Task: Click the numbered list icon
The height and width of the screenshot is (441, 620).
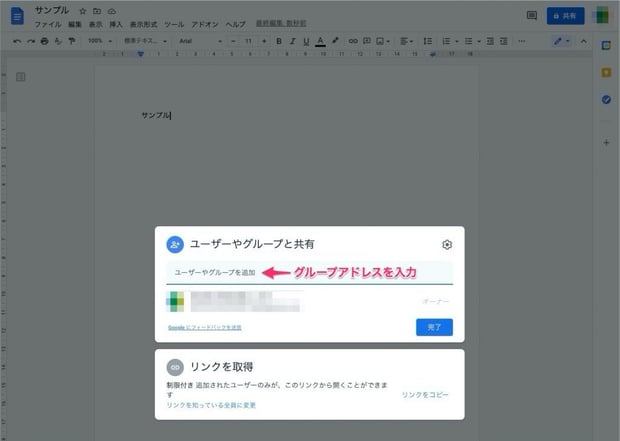Action: pos(446,41)
